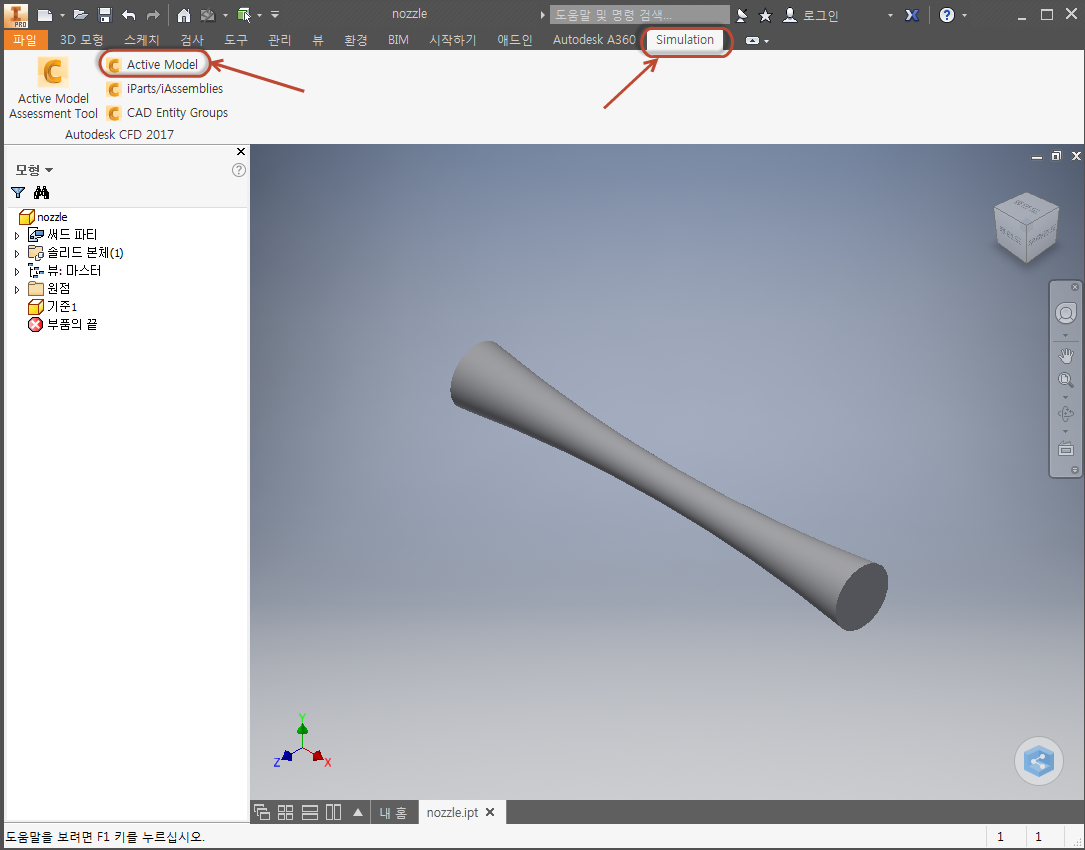The image size is (1085, 850).
Task: Customize the quick-access toolbar
Action: coord(275,15)
